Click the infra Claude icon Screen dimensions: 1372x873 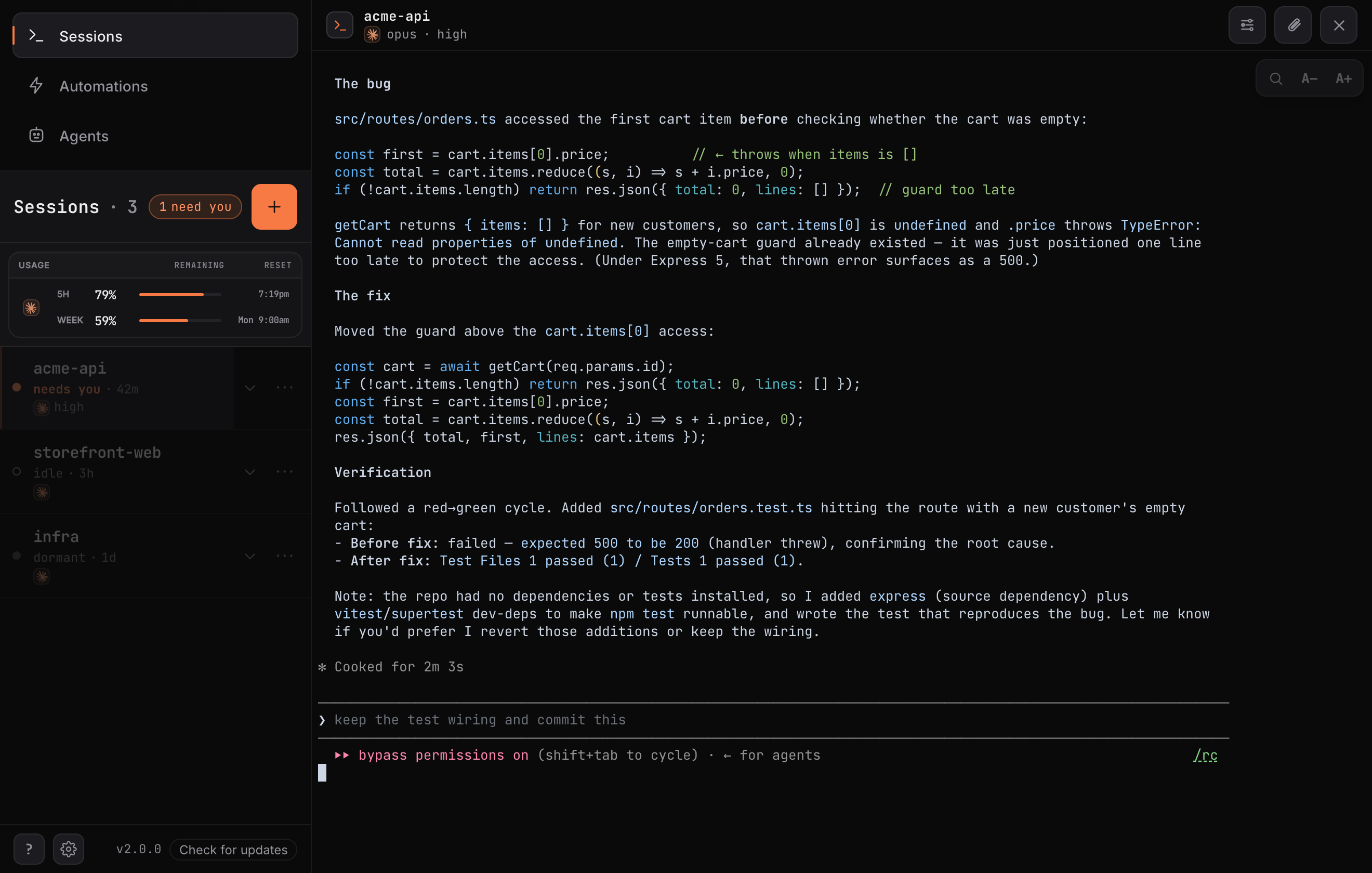[x=42, y=576]
